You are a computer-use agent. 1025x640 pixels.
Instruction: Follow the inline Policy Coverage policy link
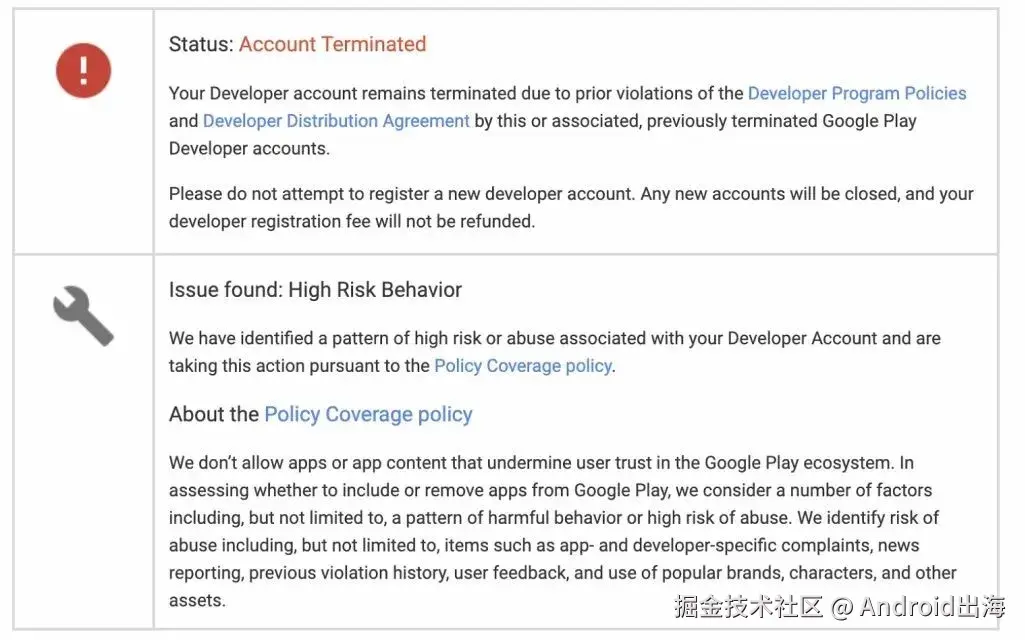(x=522, y=366)
